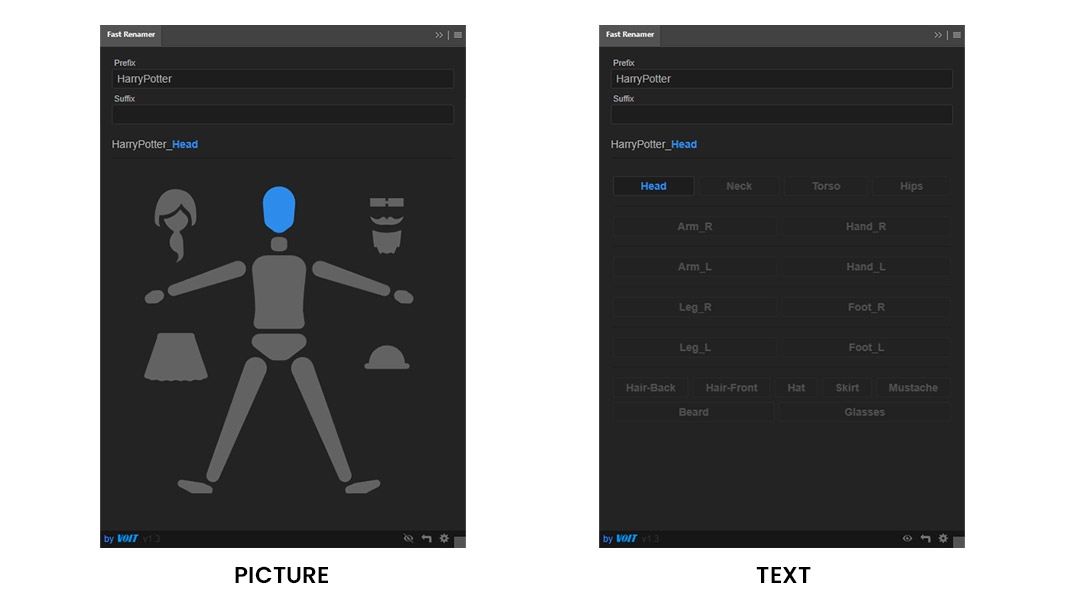Click the Foot_L button

(866, 347)
